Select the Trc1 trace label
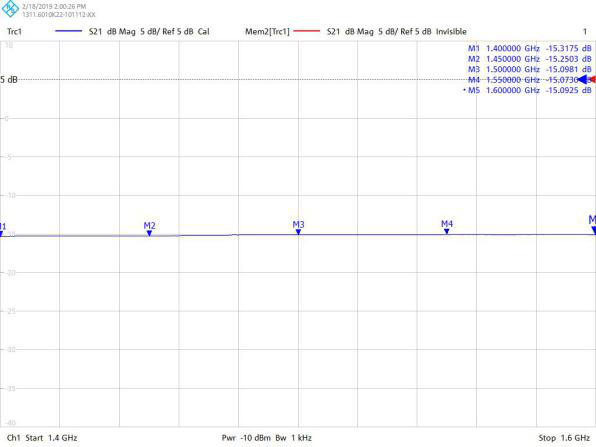Viewport: 596px width, 447px height. pyautogui.click(x=14, y=32)
